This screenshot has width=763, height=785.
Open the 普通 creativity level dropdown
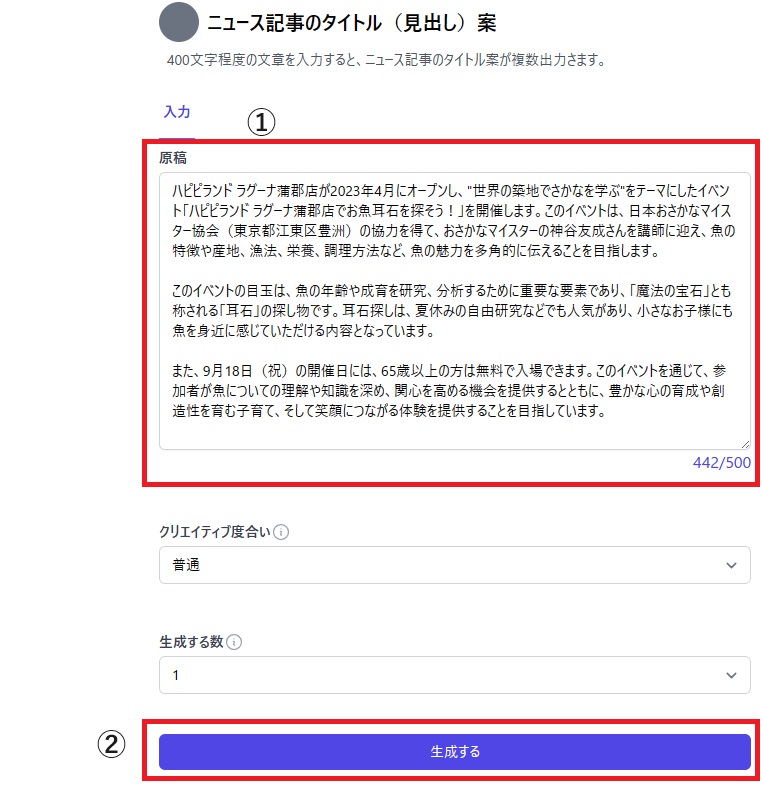click(455, 565)
